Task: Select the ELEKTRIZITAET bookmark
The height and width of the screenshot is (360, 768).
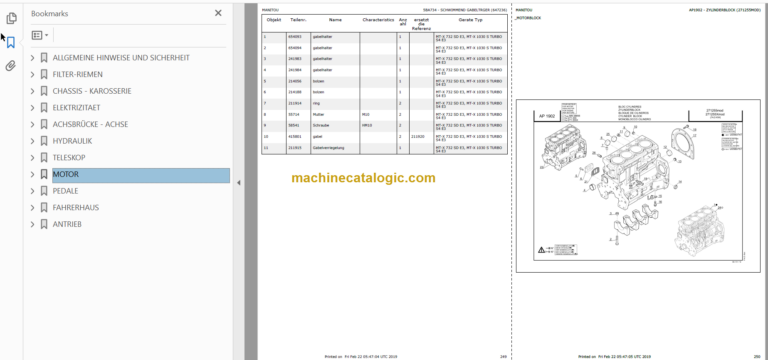Action: (76, 108)
